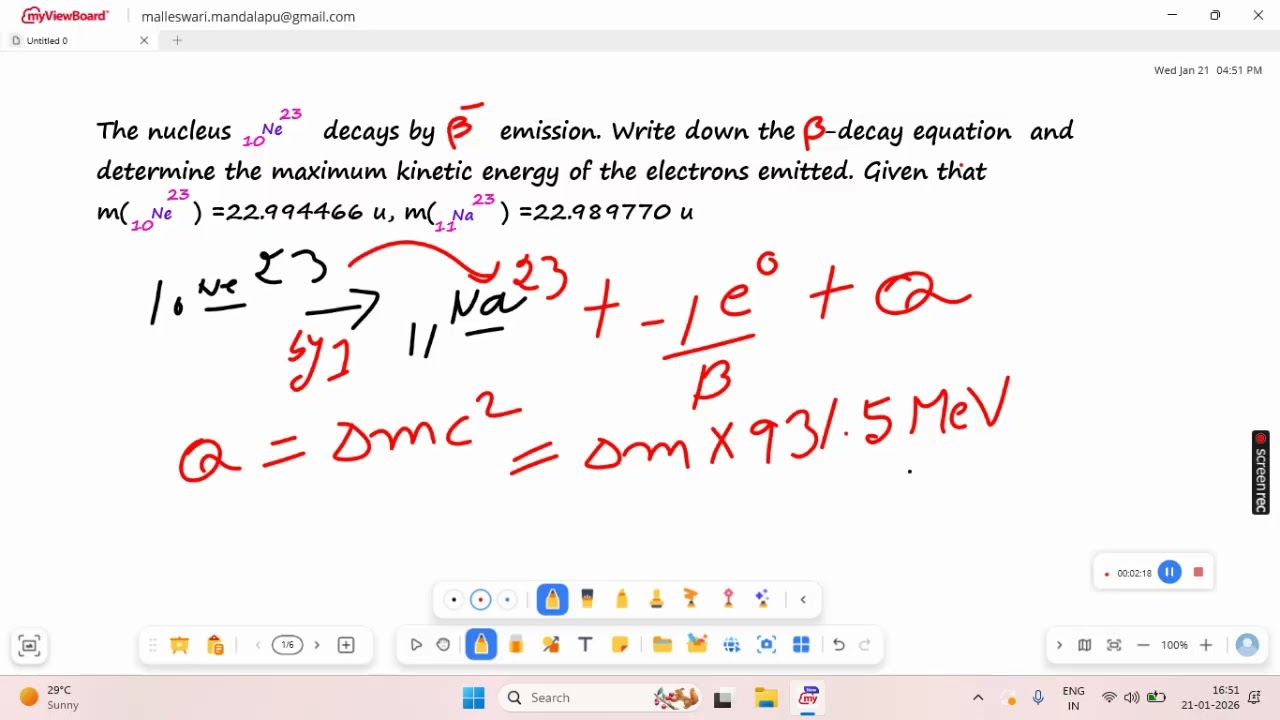Select the hand pan tool
This screenshot has height=720, width=1280.
pyautogui.click(x=444, y=645)
